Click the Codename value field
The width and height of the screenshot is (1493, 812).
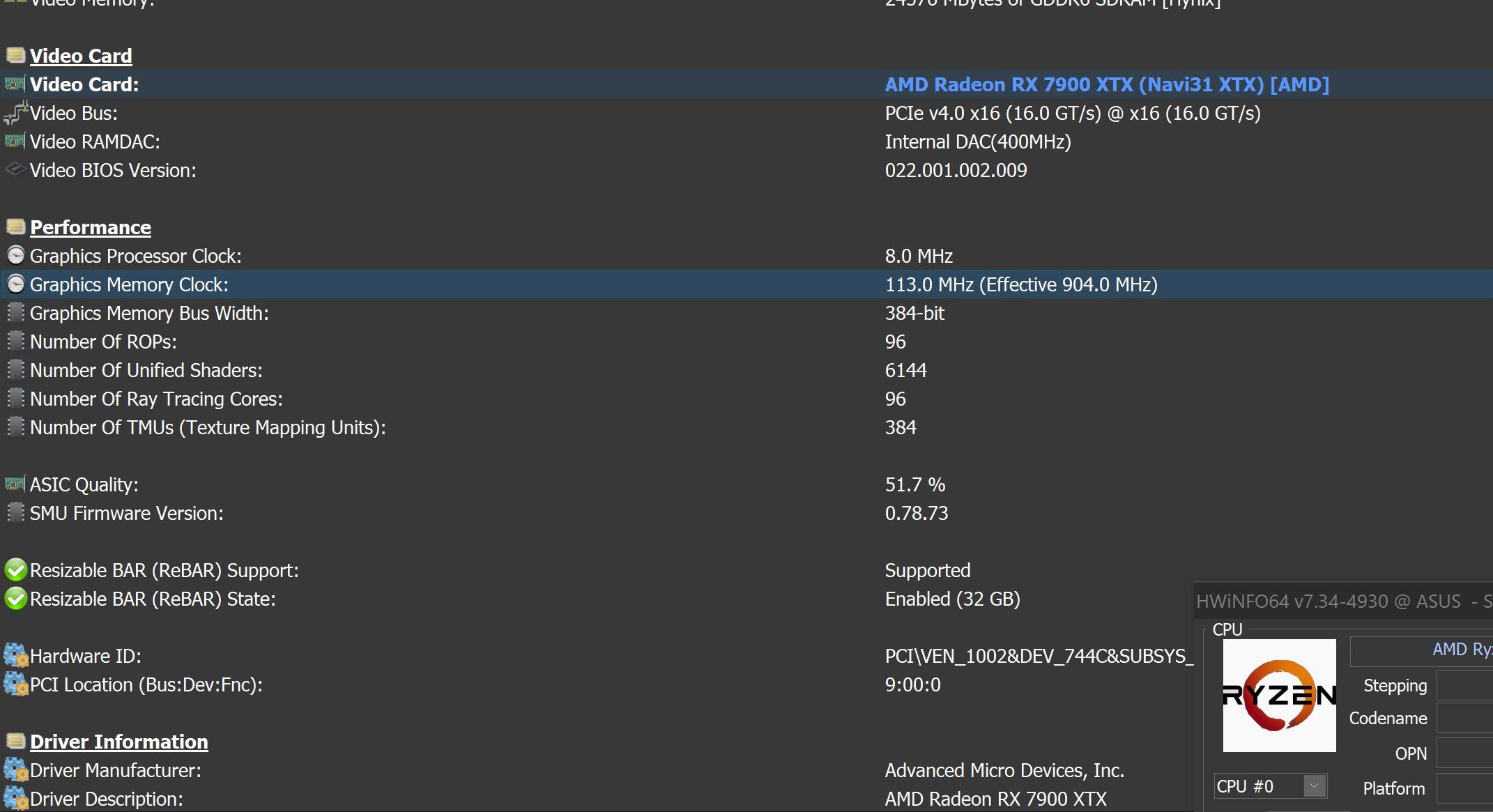1464,719
